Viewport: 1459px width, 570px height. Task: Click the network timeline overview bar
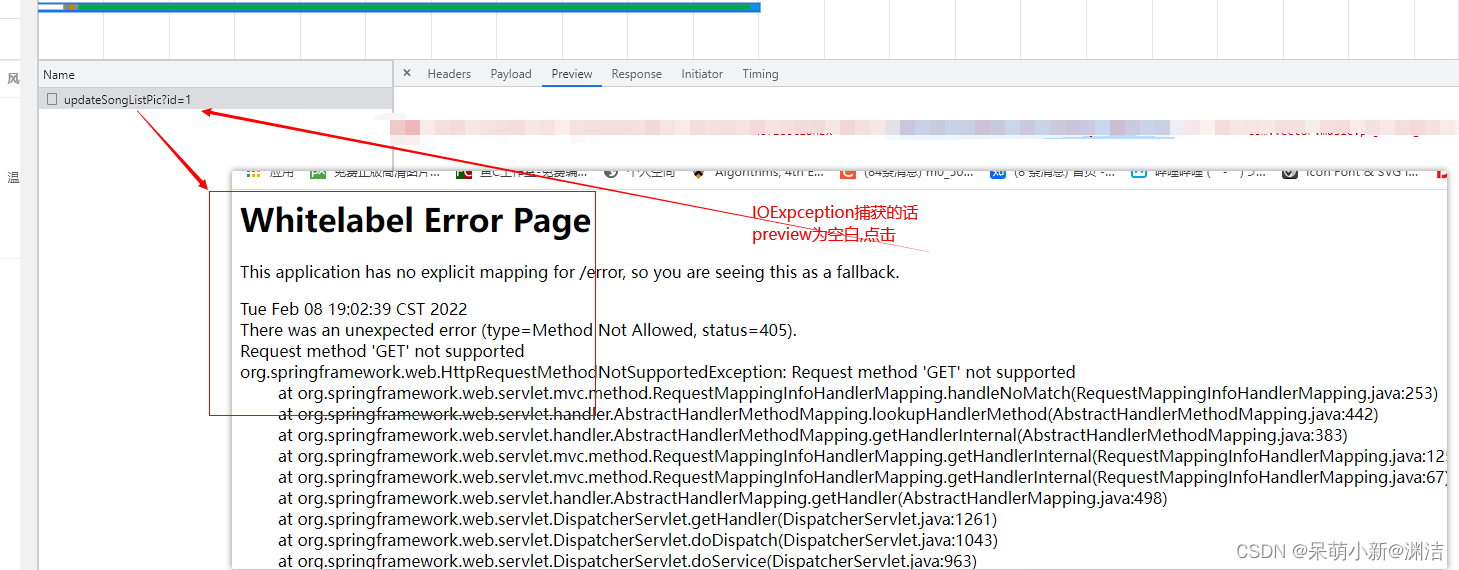point(399,7)
